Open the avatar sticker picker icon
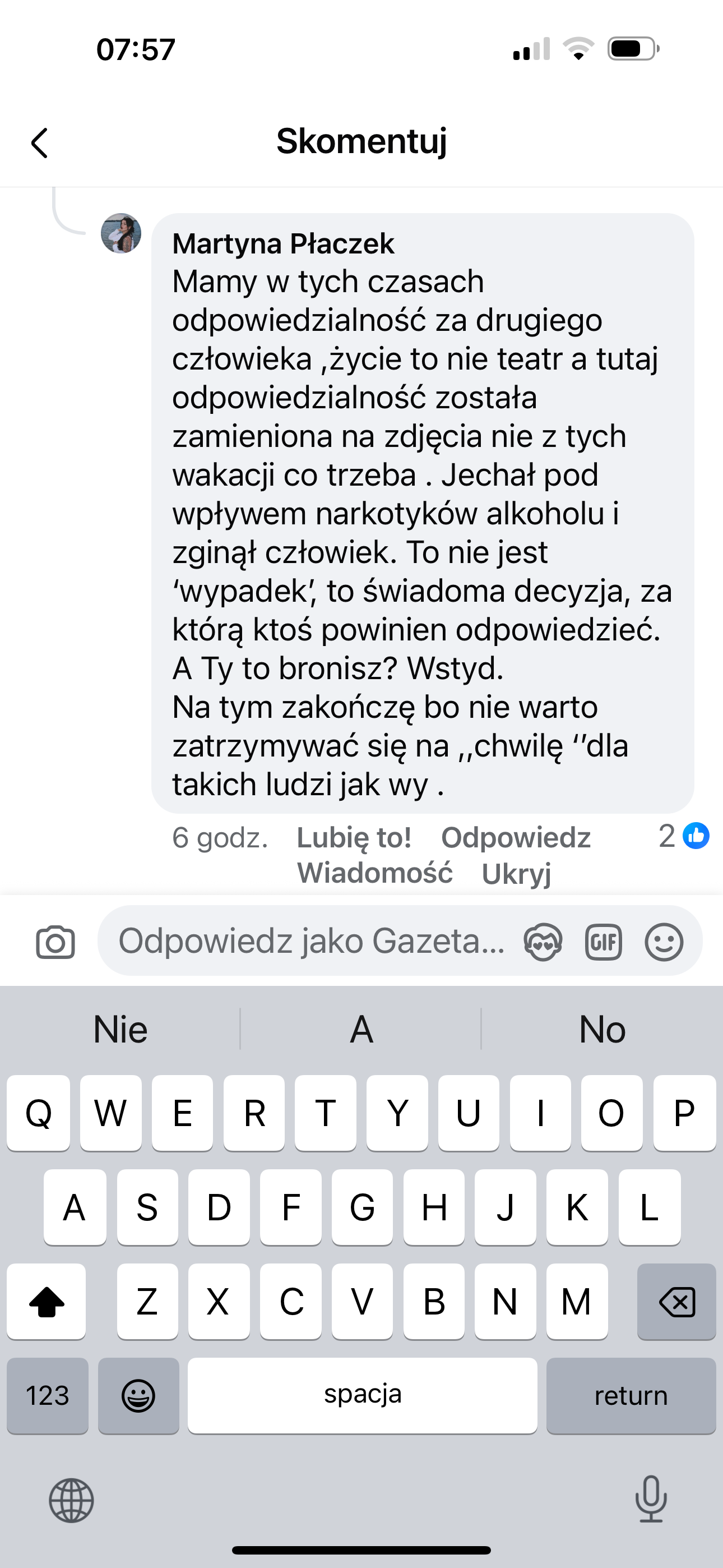 coord(543,942)
